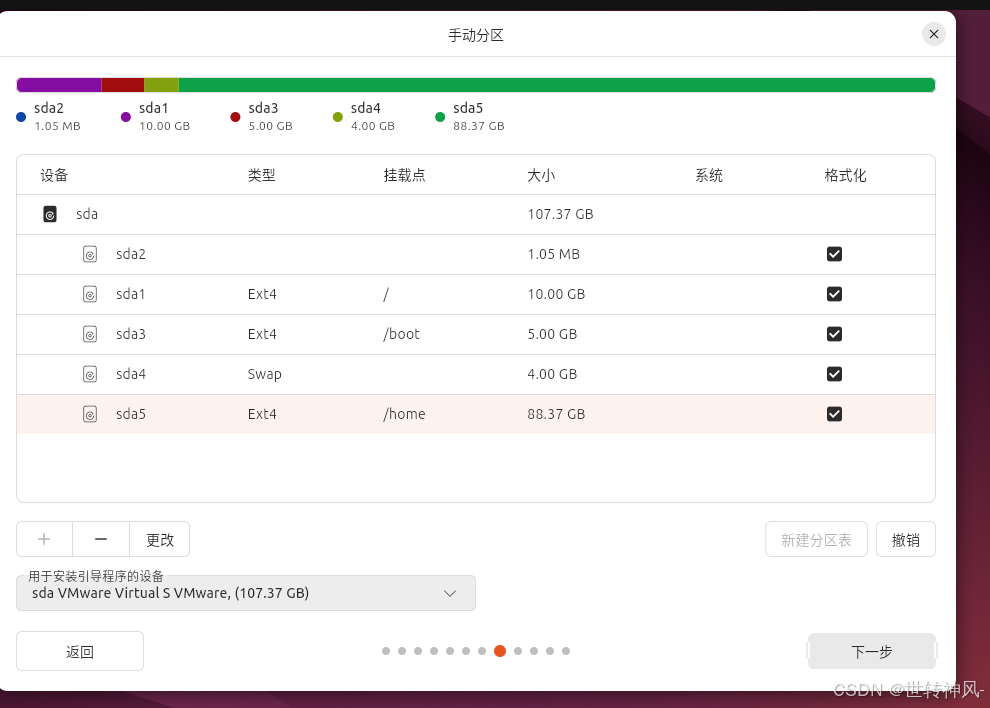This screenshot has width=990, height=708.
Task: Click the sda1 Ext4 type cell
Action: (x=262, y=294)
